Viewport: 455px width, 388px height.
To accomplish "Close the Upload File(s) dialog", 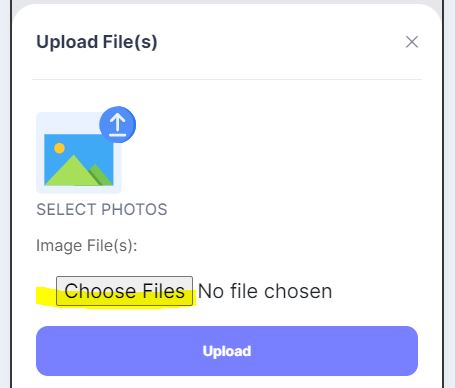I will tap(412, 42).
